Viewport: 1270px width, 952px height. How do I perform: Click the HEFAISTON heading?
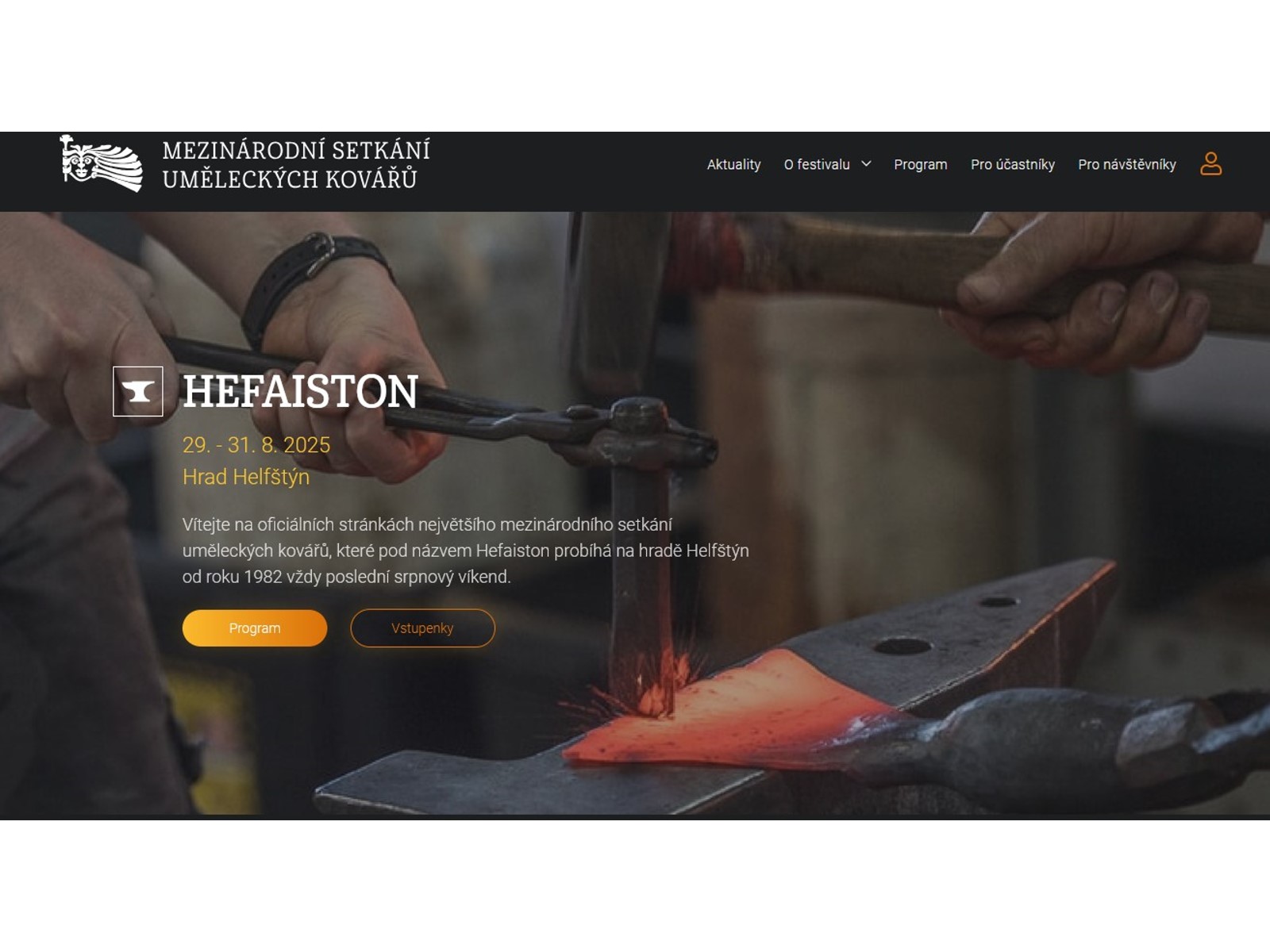tap(300, 391)
